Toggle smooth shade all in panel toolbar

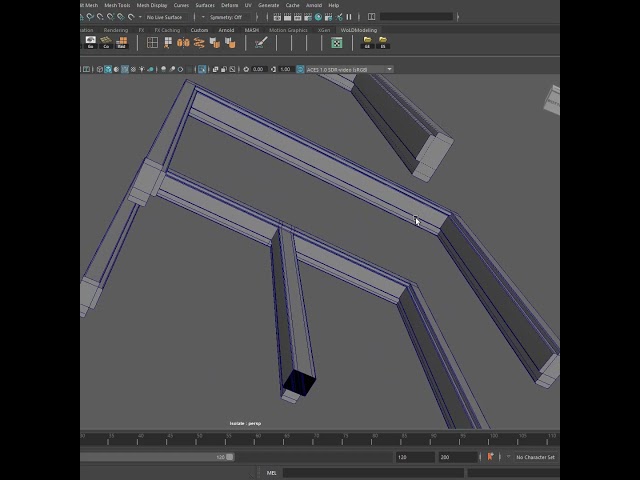coord(108,69)
